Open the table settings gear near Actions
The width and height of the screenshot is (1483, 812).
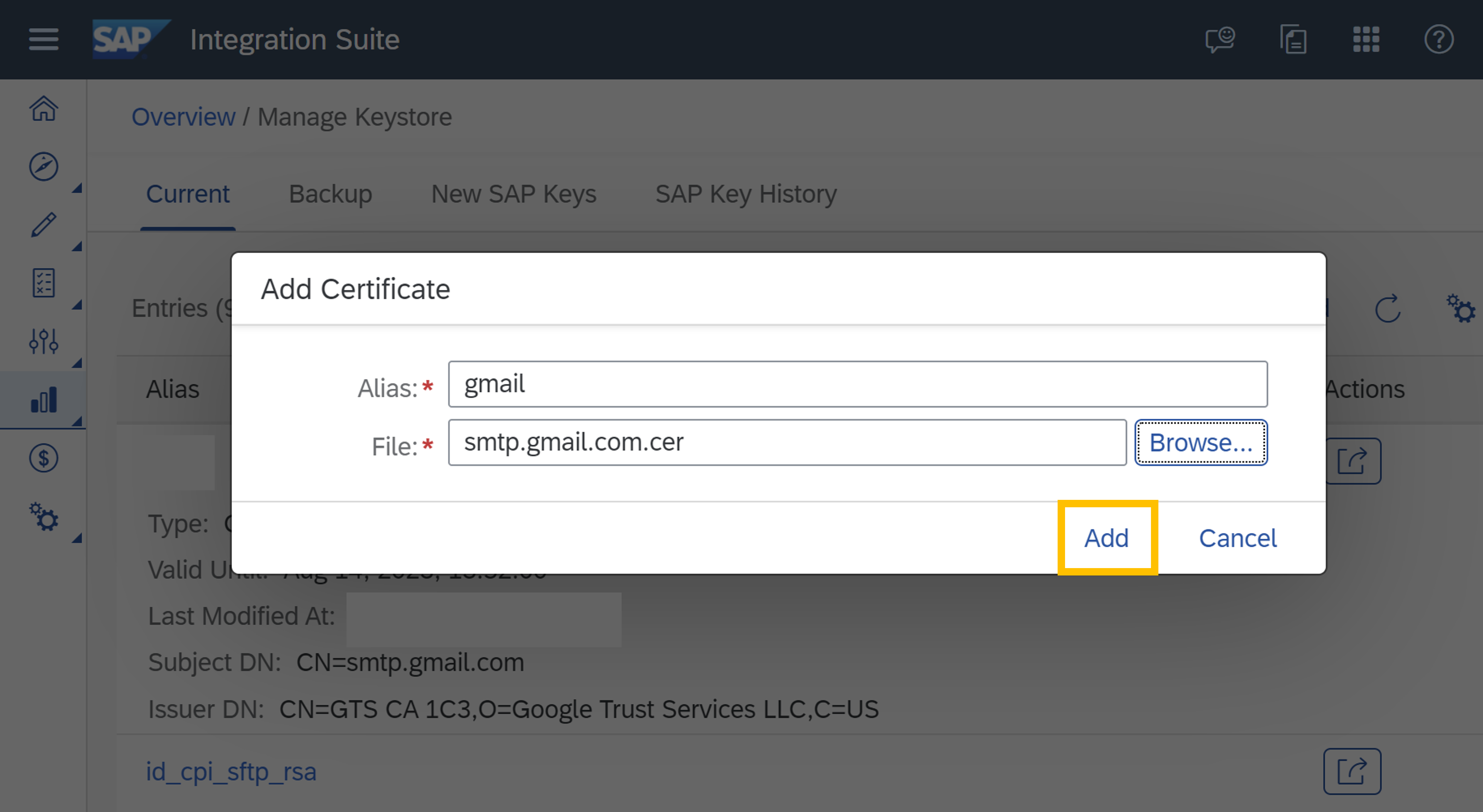[x=1461, y=310]
